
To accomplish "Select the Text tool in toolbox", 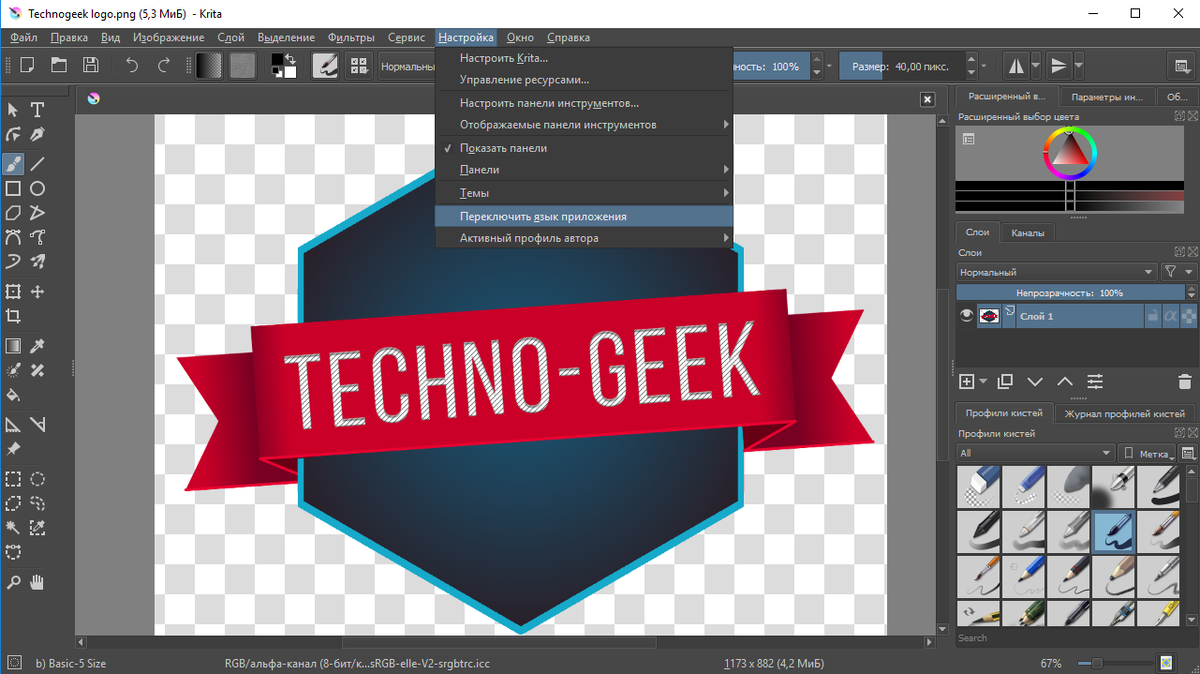I will point(37,109).
